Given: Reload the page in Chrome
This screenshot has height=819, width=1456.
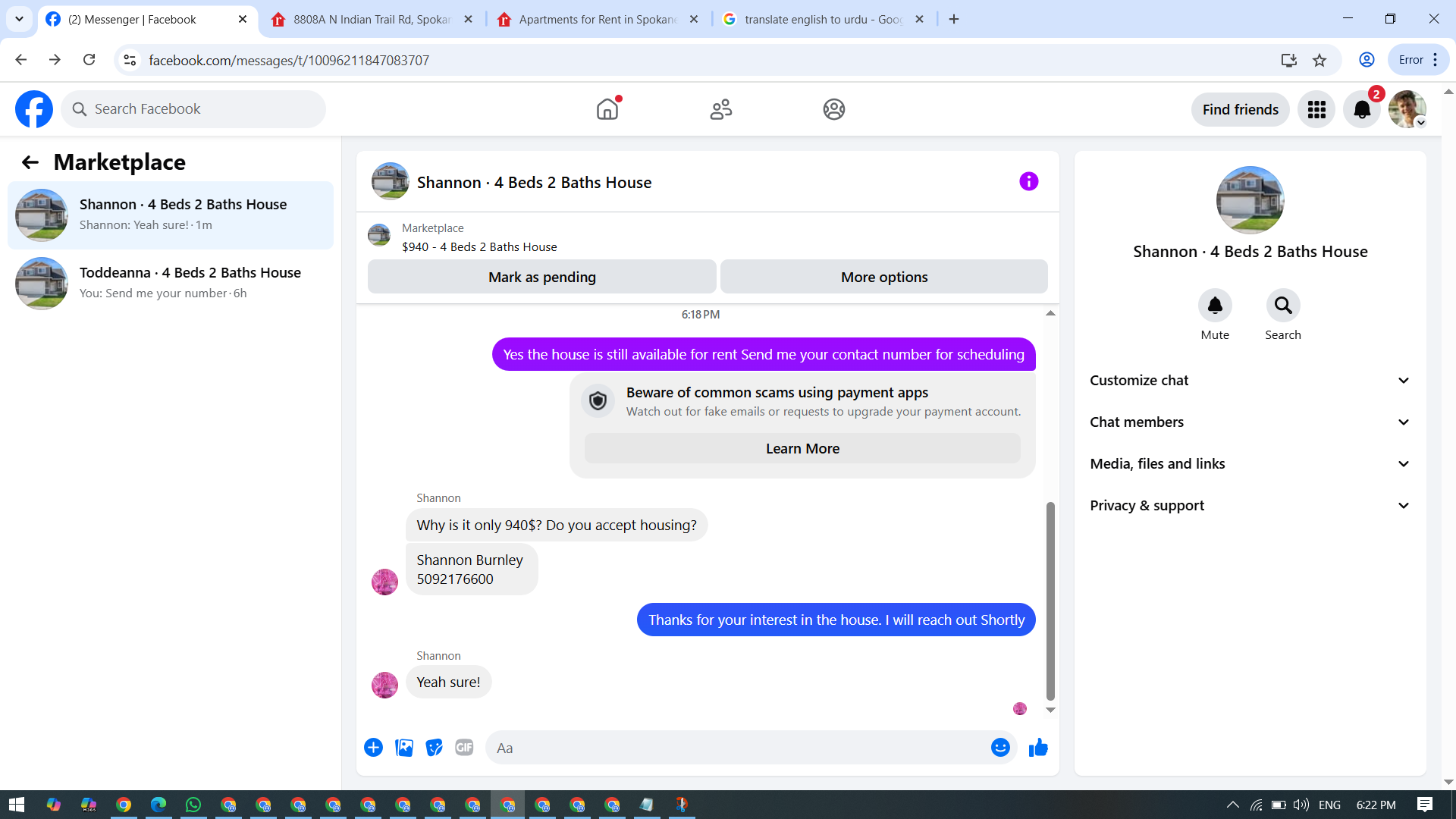Looking at the screenshot, I should tap(89, 60).
